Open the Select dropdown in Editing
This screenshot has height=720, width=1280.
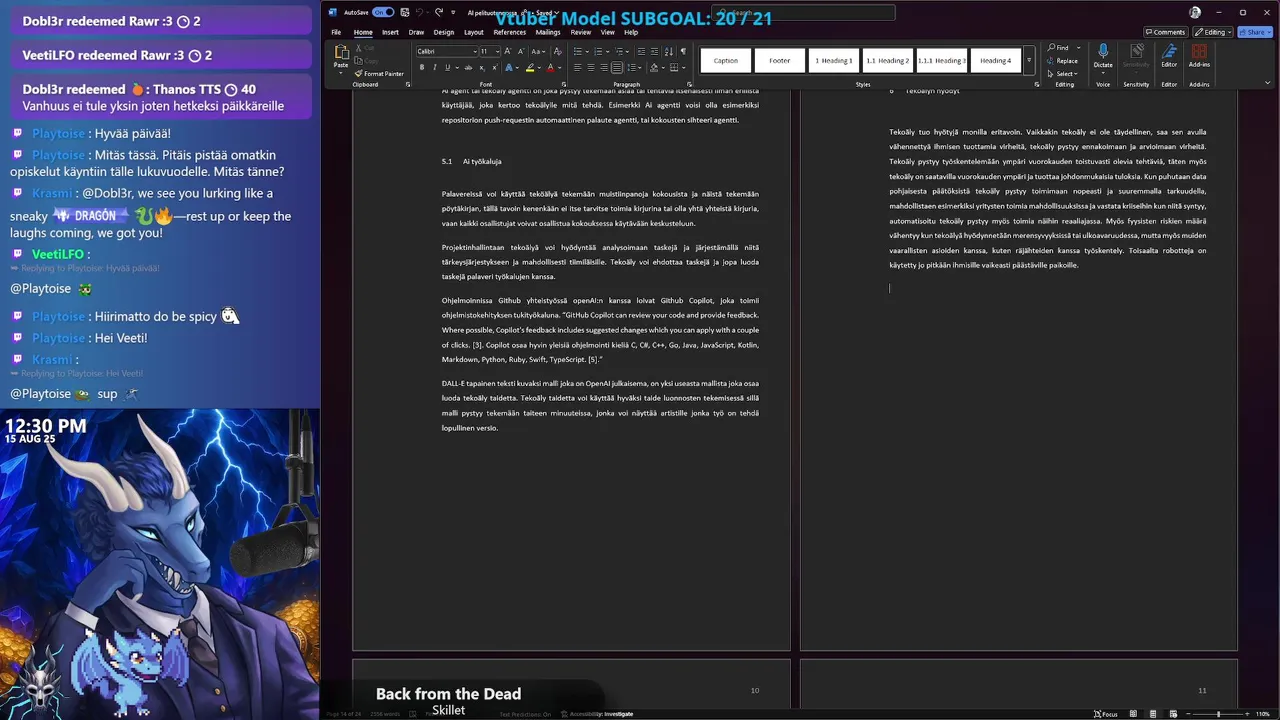(1063, 73)
